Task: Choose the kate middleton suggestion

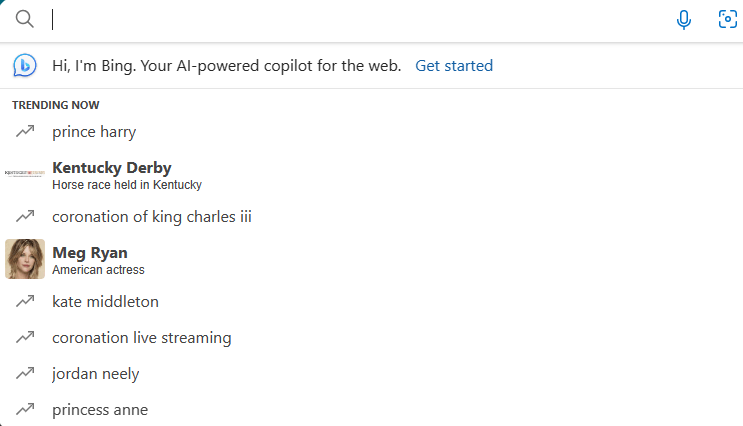Action: coord(105,302)
